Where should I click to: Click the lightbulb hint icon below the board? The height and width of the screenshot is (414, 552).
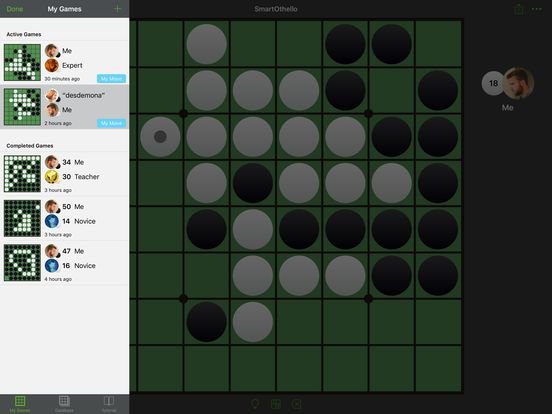click(x=255, y=404)
